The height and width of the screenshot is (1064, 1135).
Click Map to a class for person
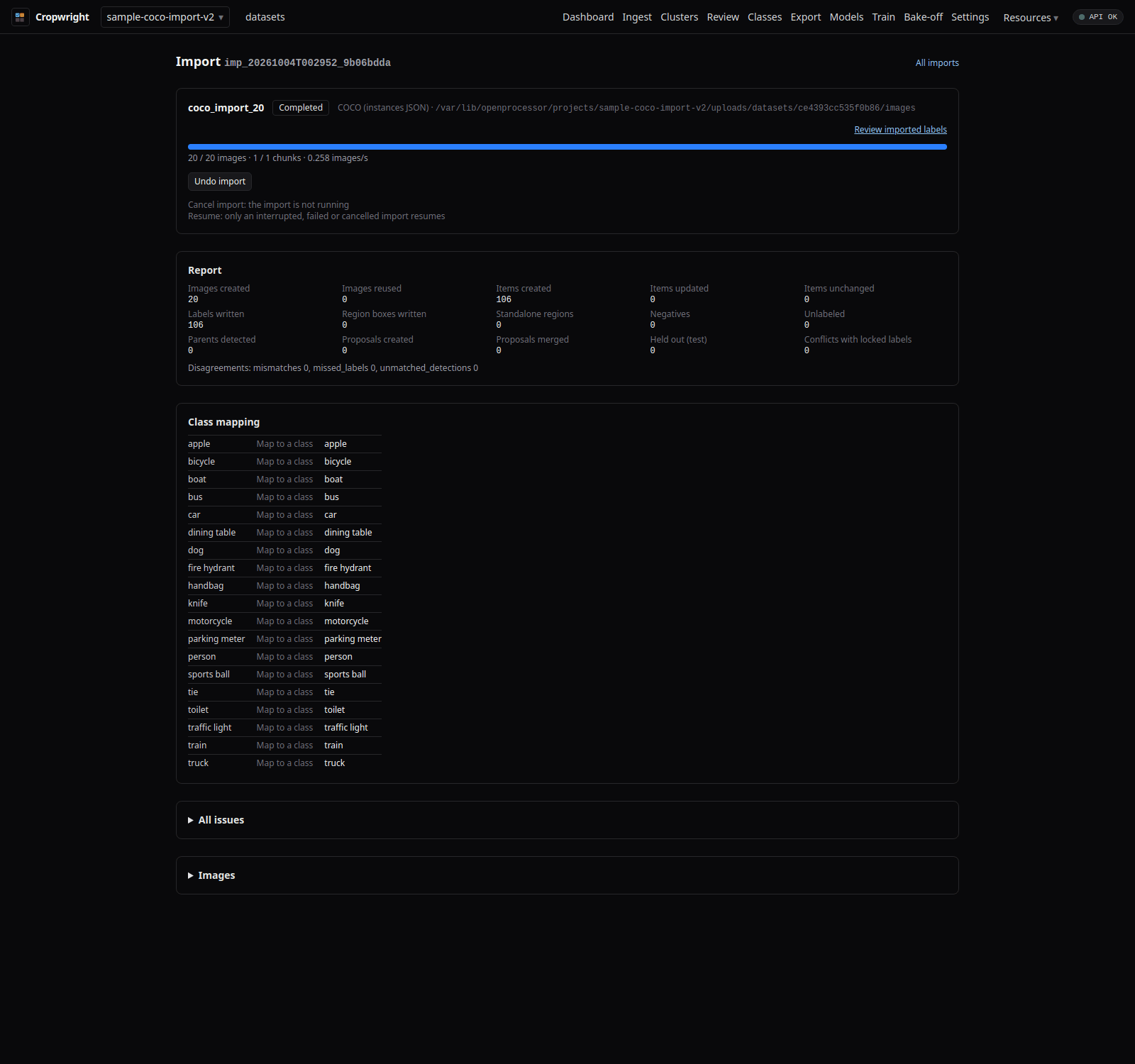coord(284,657)
